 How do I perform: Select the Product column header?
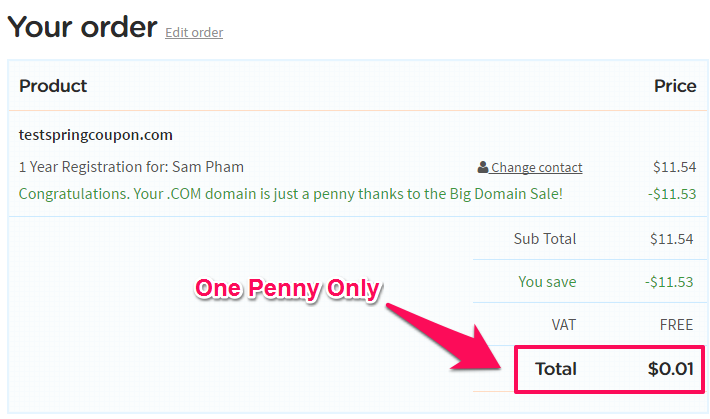click(53, 86)
